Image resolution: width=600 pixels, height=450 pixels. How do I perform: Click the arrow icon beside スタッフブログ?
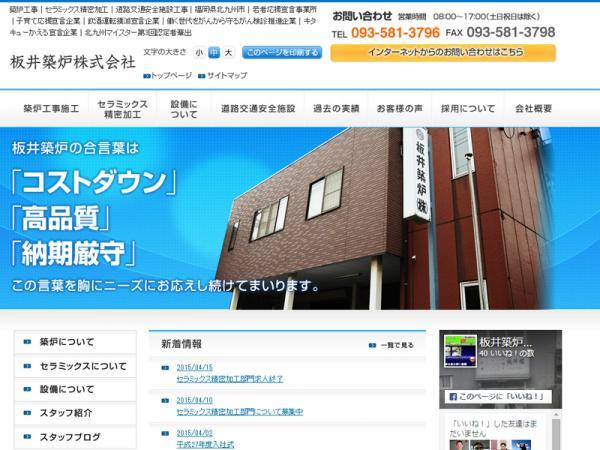click(27, 437)
